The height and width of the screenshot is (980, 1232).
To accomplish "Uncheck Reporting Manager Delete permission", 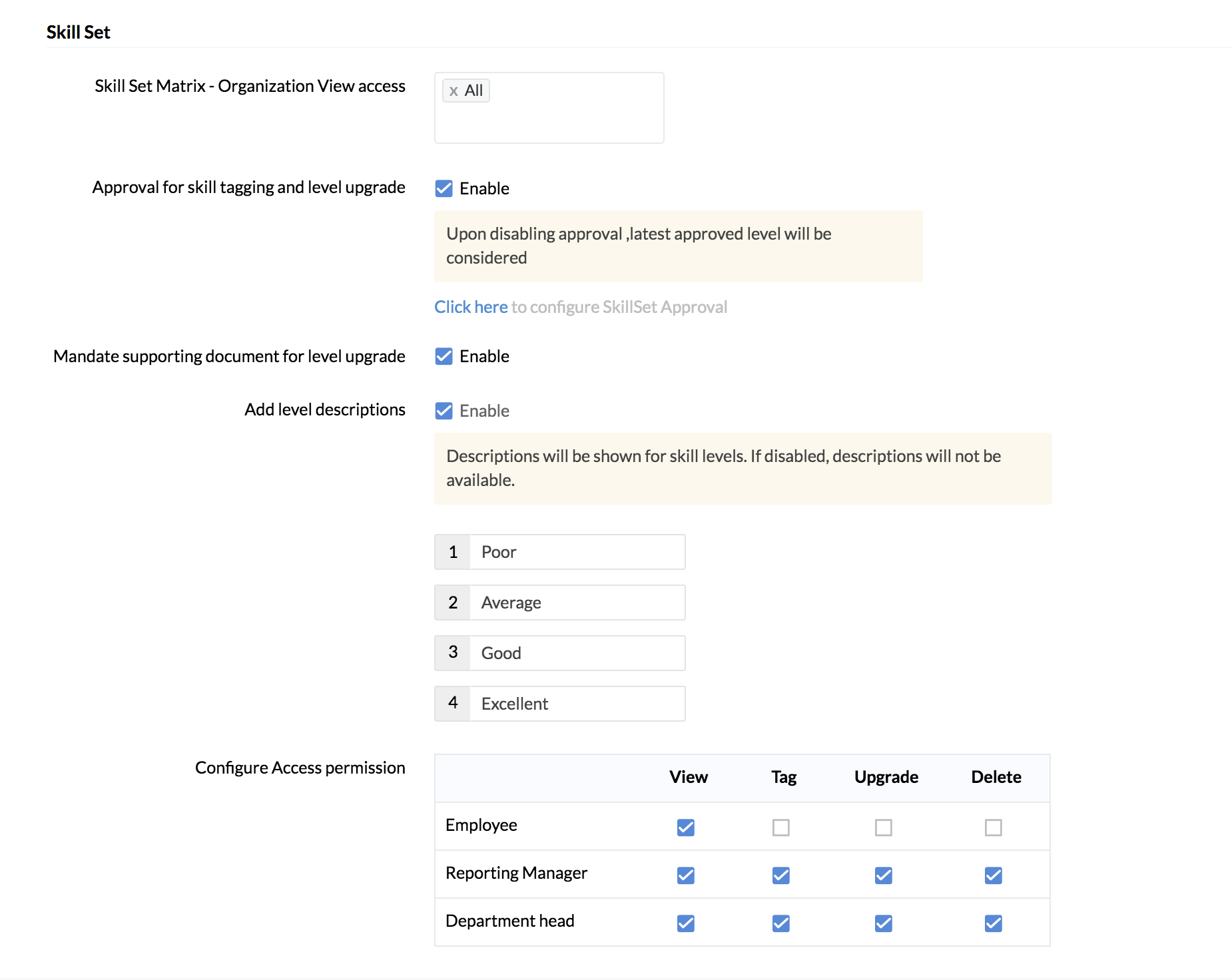I will point(993,875).
